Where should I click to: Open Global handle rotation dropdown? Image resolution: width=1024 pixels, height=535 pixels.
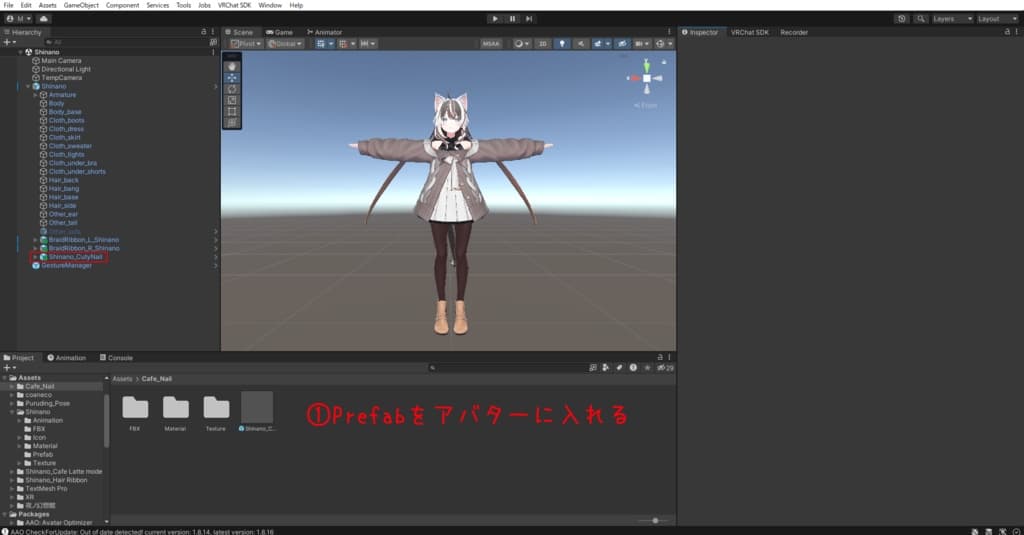click(285, 44)
